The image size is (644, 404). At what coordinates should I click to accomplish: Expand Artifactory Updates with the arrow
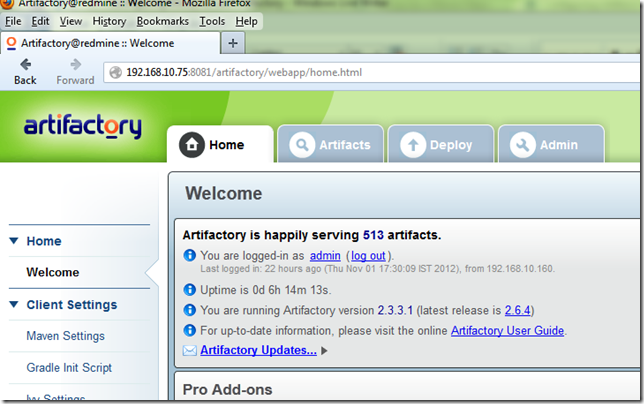click(324, 351)
